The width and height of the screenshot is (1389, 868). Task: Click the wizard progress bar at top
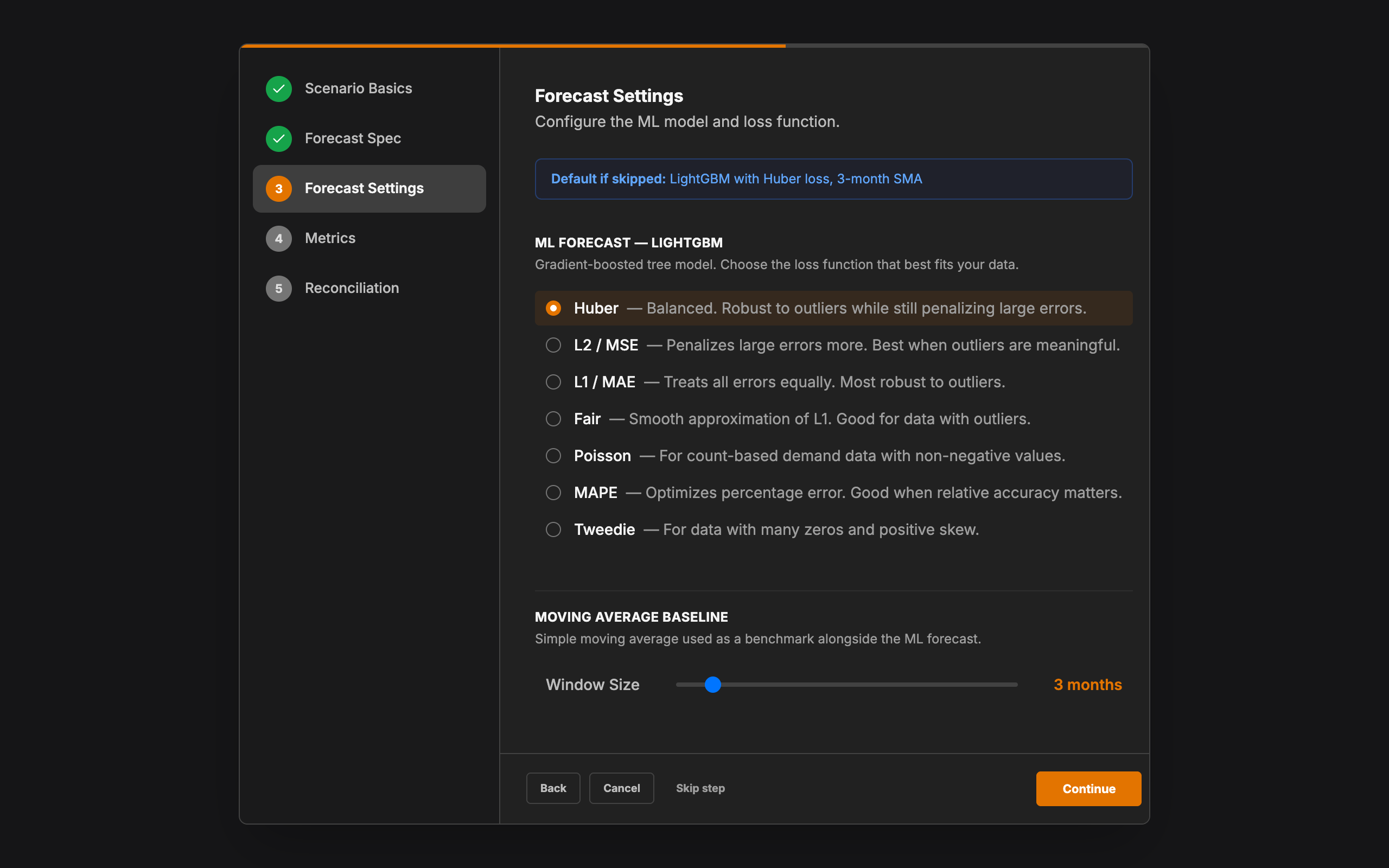[x=694, y=46]
